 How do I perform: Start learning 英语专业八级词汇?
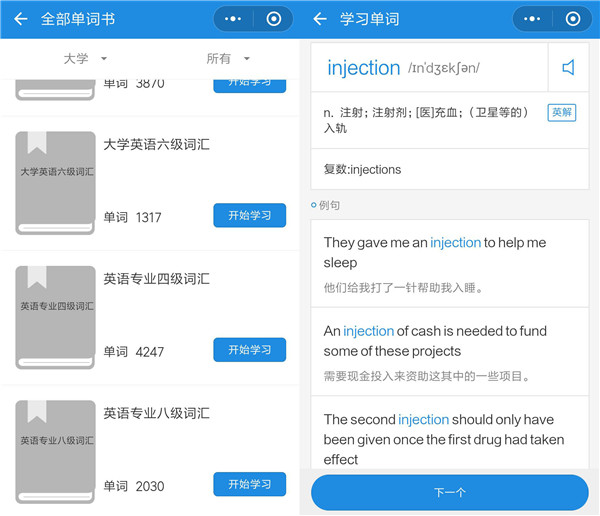click(249, 484)
